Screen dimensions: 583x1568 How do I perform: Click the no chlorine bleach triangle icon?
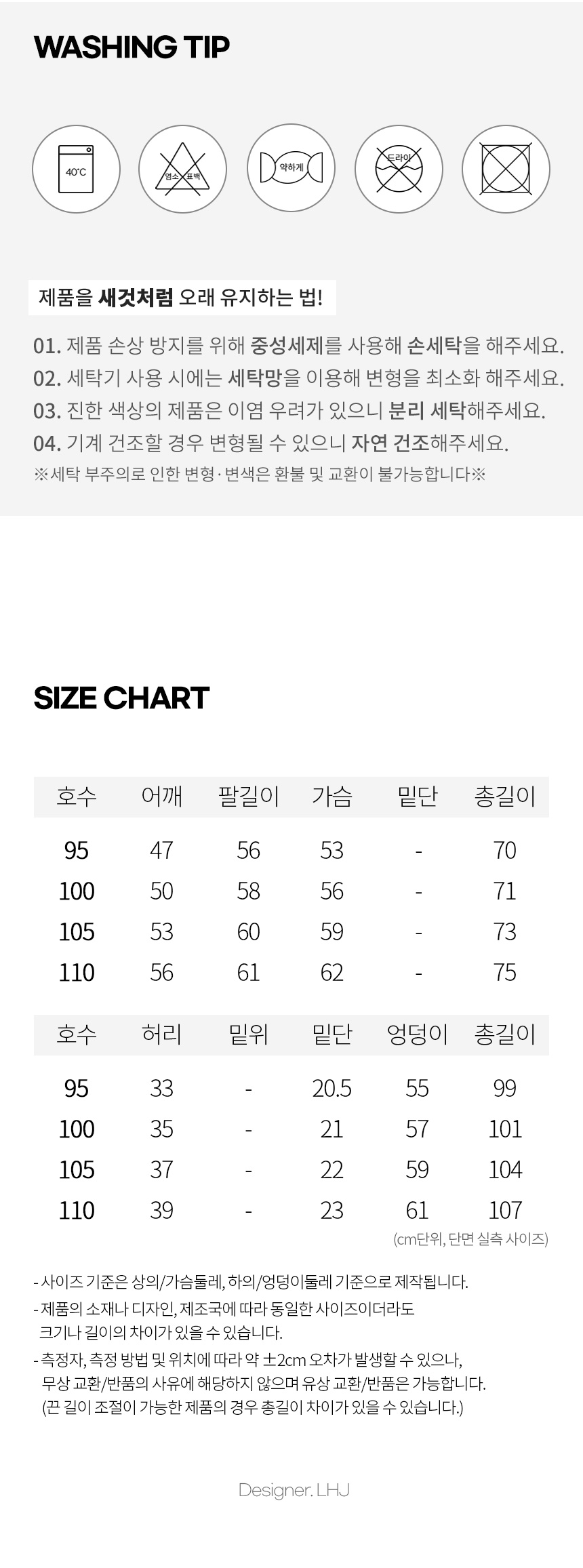tap(183, 169)
